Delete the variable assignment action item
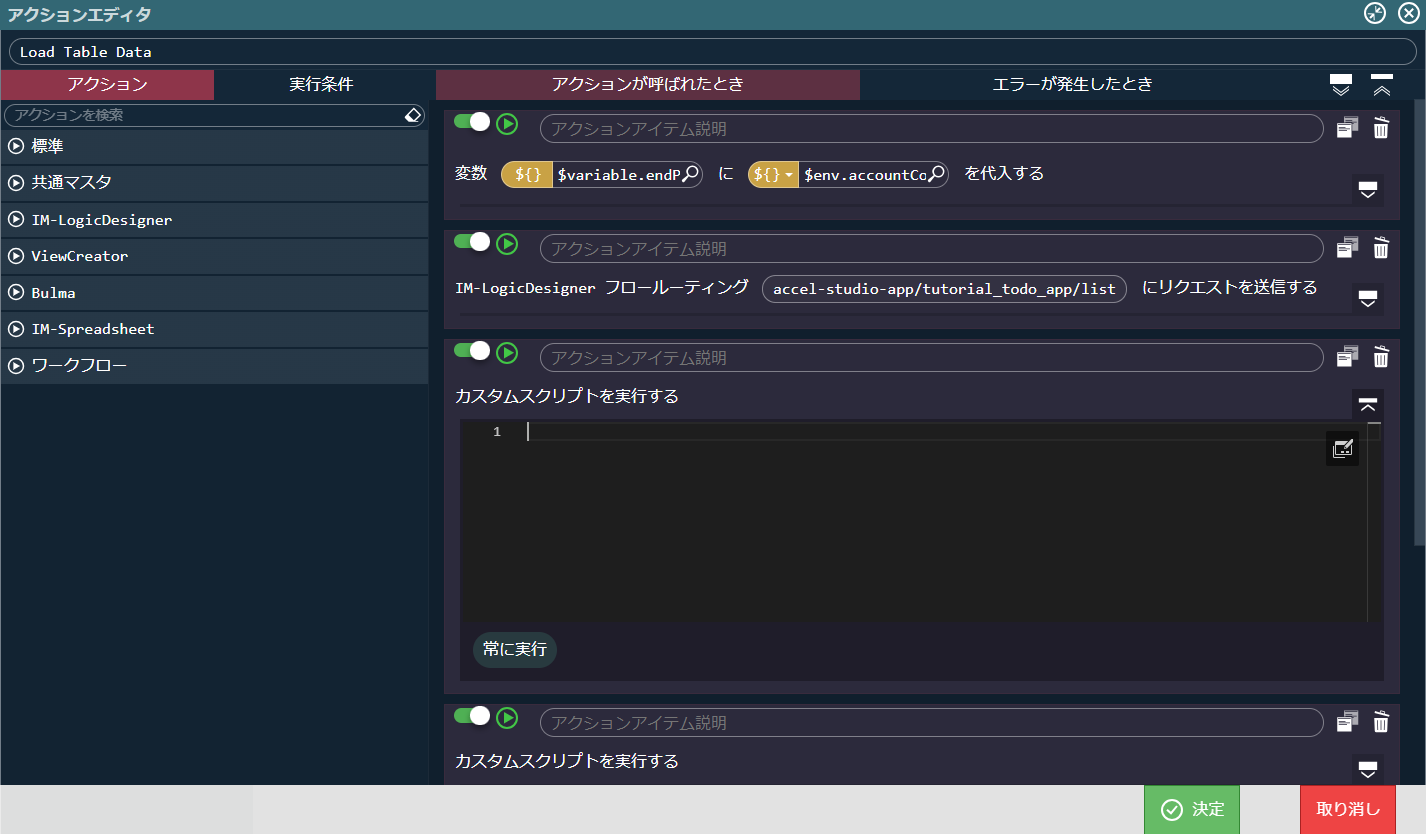 pos(1381,128)
